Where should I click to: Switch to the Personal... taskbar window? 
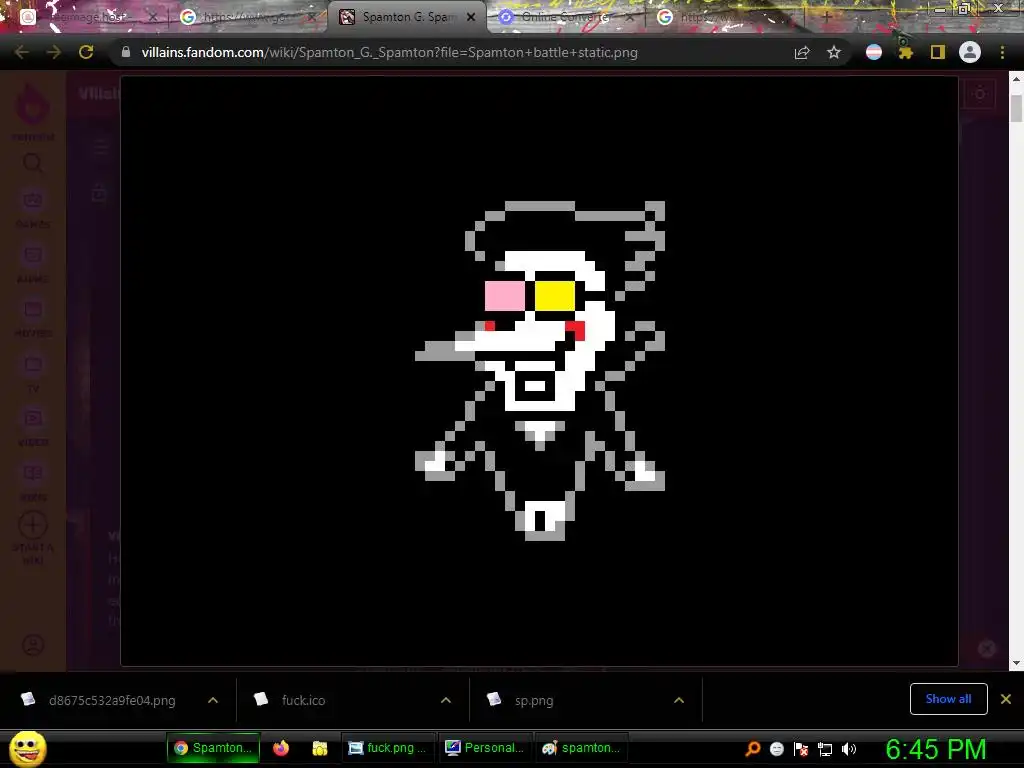484,748
